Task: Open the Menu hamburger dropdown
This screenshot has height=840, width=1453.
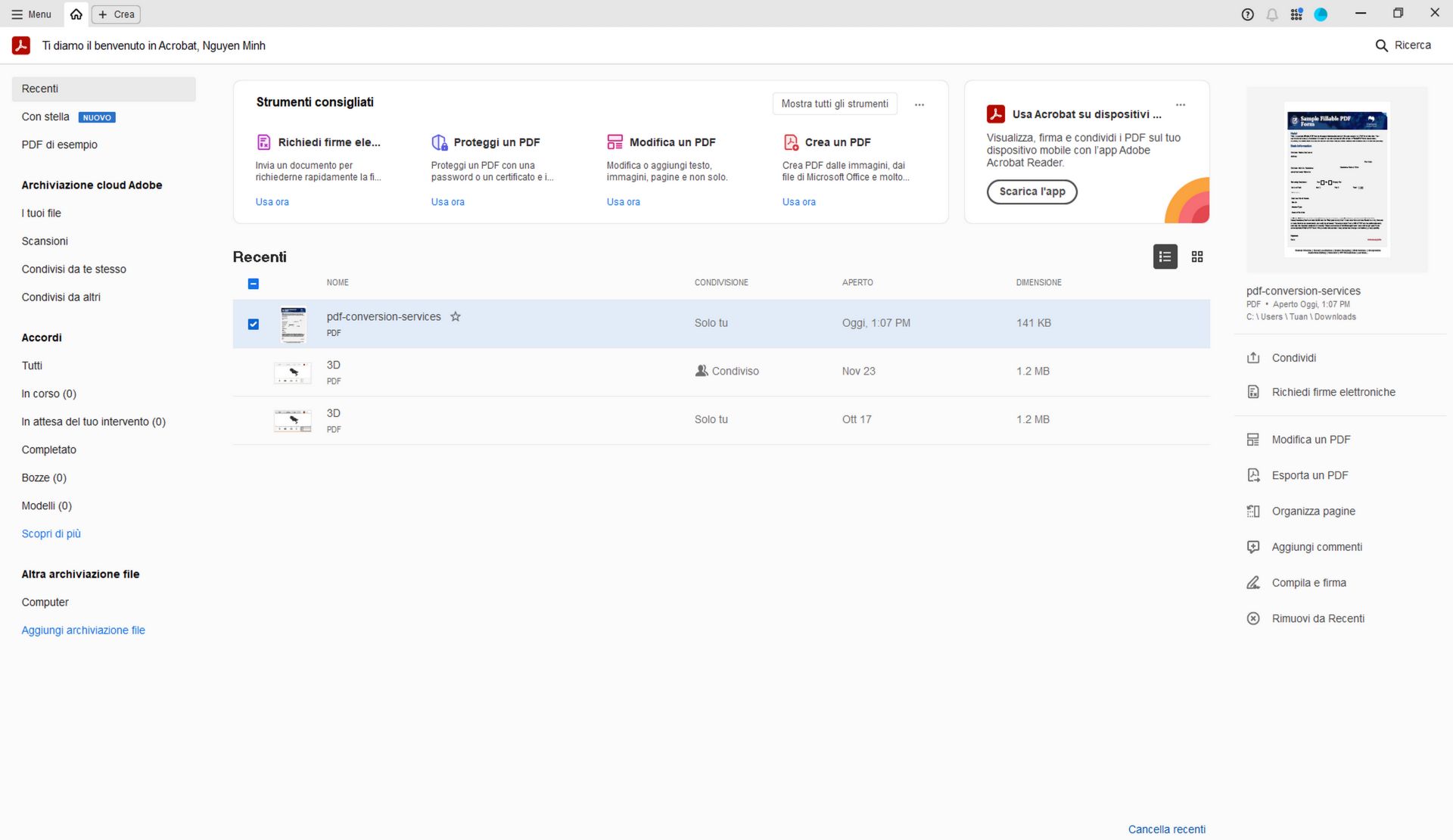Action: (31, 14)
